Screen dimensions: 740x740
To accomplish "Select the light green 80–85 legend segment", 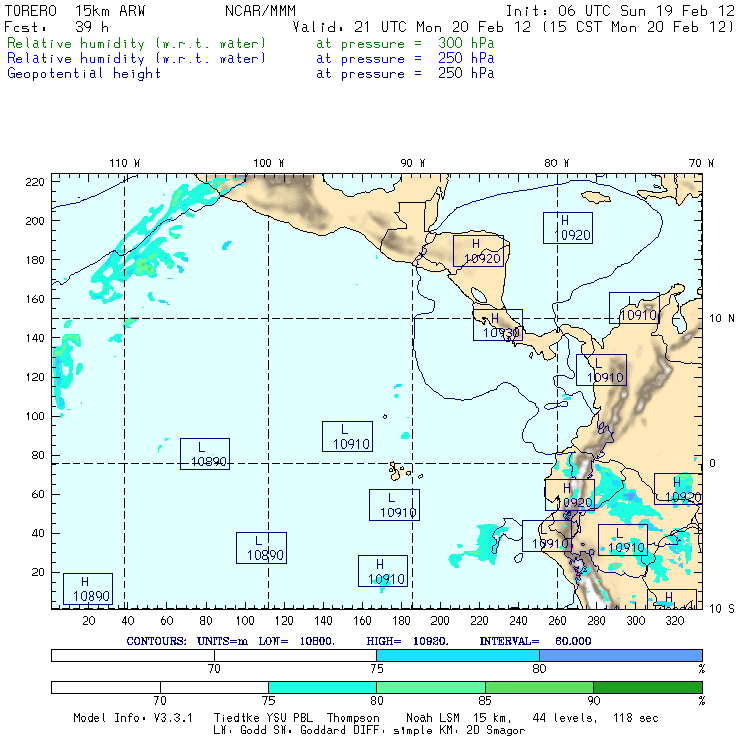I will coord(430,688).
